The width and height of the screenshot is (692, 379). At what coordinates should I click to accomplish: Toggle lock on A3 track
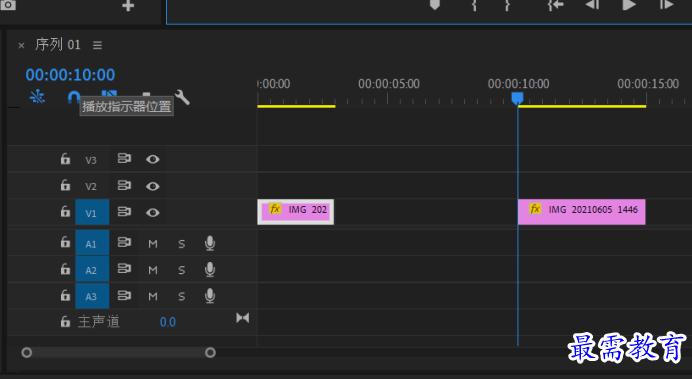point(65,295)
